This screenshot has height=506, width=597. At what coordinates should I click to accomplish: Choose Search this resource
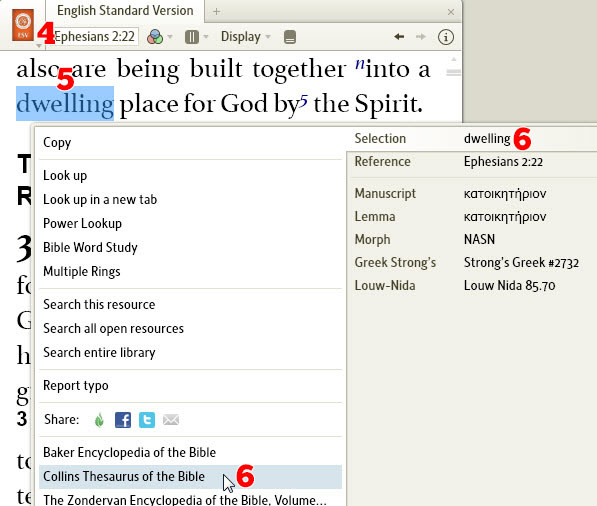99,305
